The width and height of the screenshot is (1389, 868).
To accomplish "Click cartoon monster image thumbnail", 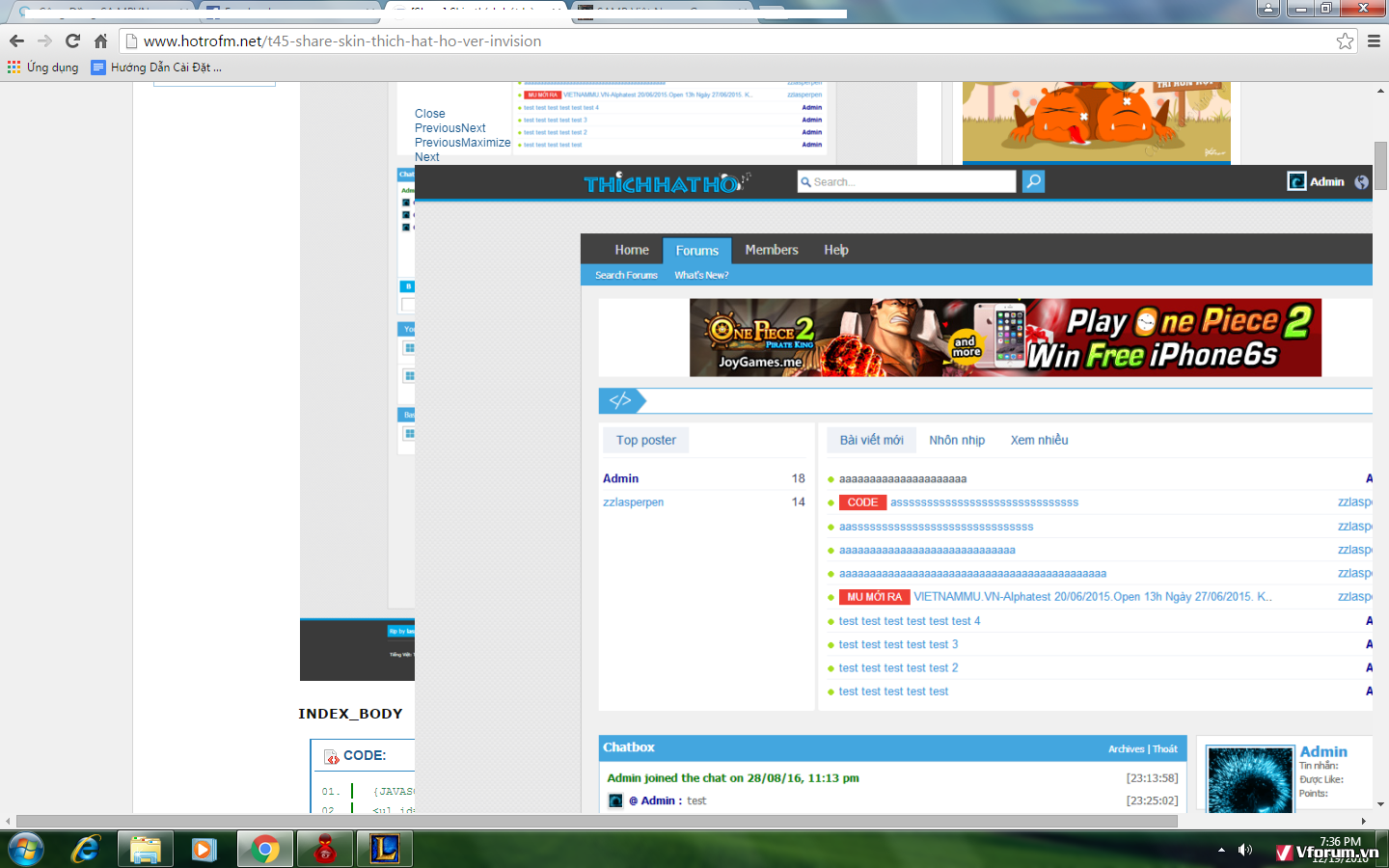I will [1096, 122].
